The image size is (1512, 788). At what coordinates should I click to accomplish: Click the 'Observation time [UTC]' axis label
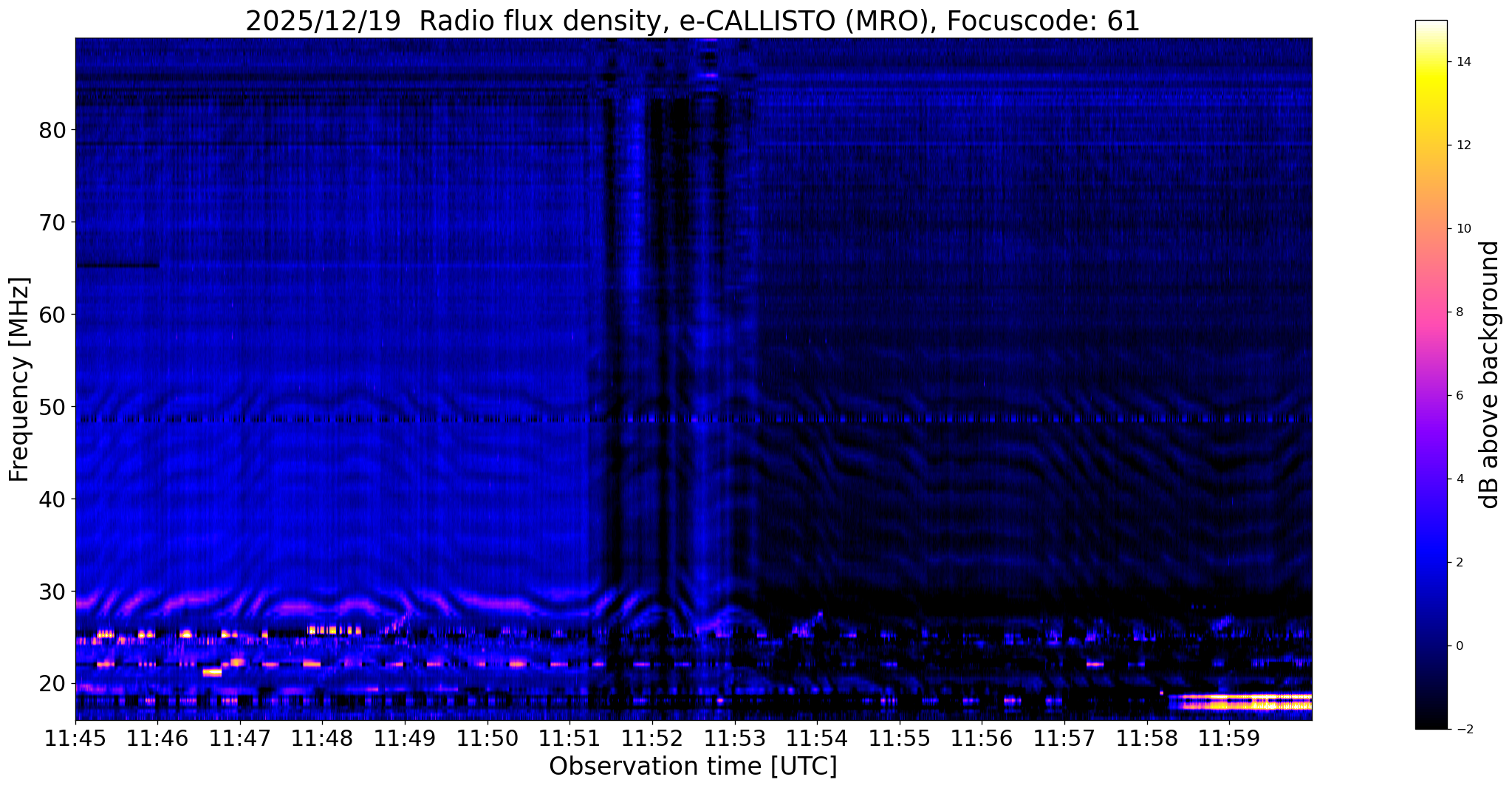[693, 767]
